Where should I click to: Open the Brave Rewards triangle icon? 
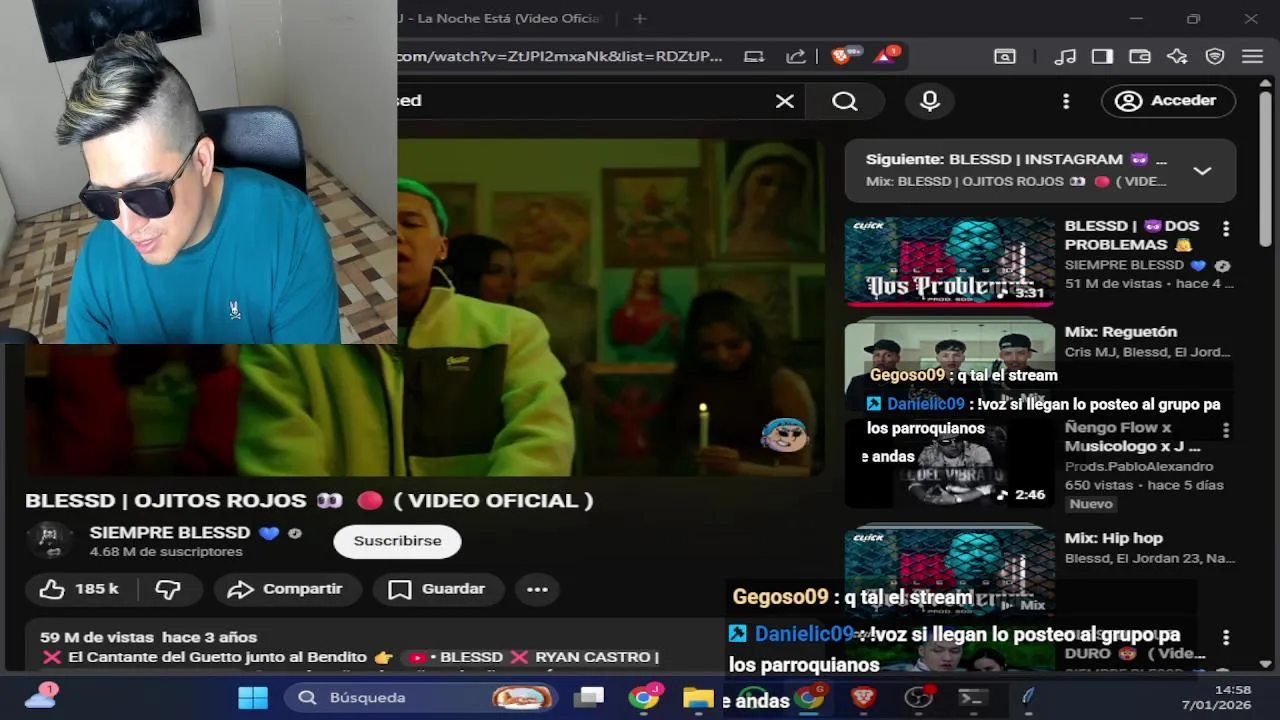(885, 56)
